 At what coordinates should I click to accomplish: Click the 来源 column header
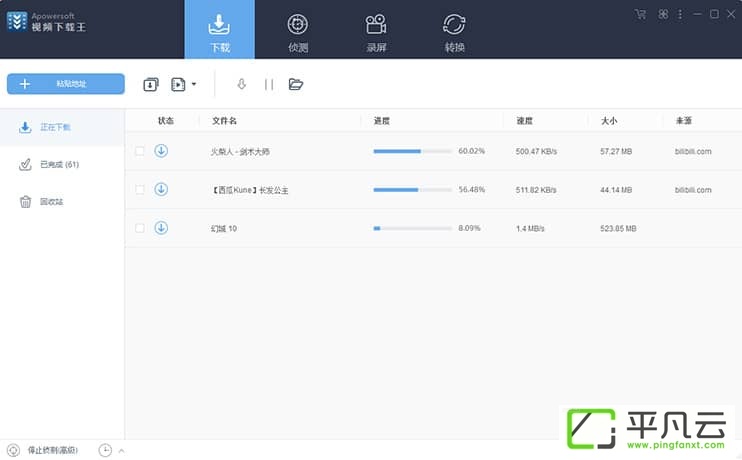684,121
